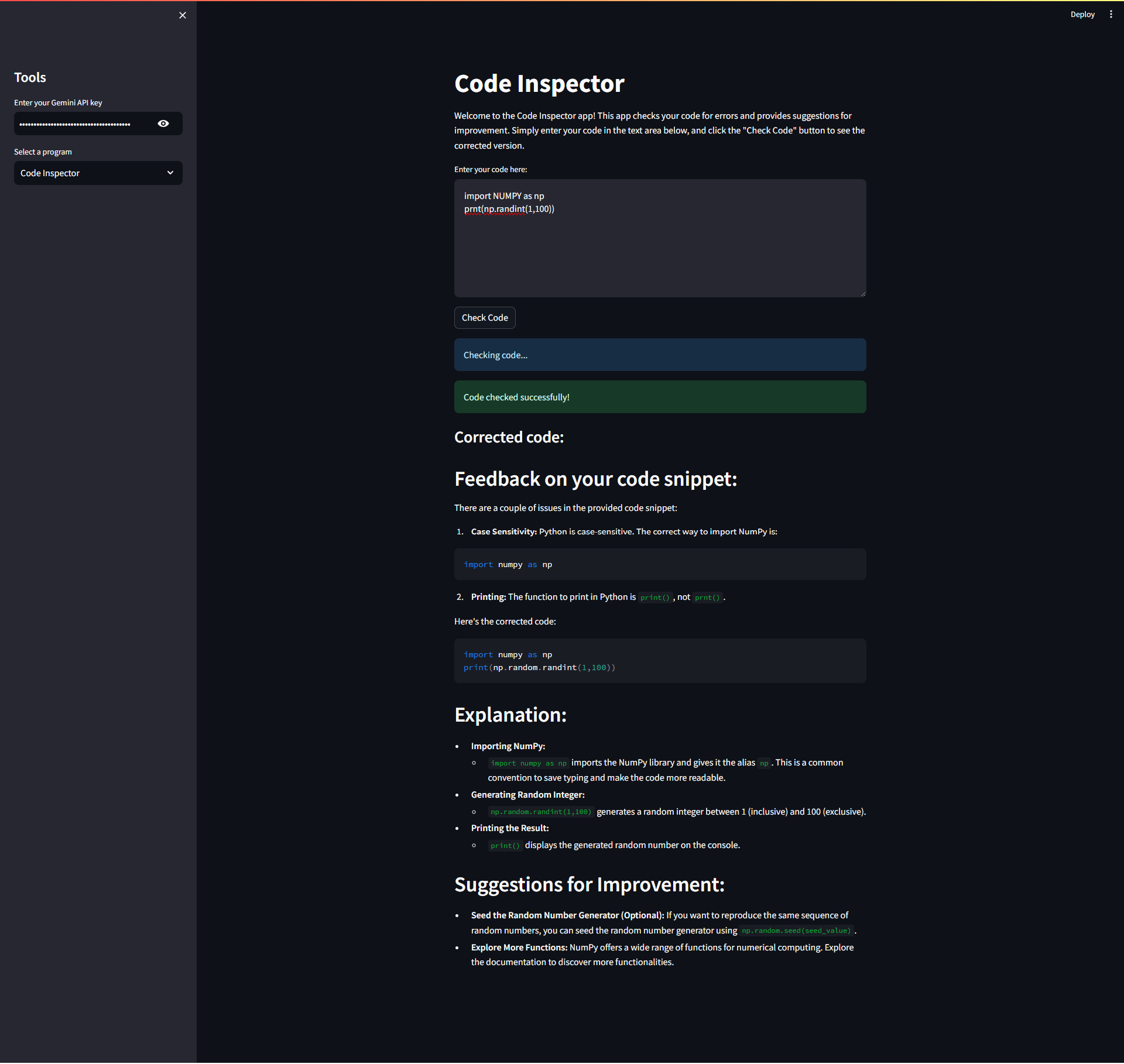Click the import numpy code block
Screen dimensions: 1124x1064
660,564
